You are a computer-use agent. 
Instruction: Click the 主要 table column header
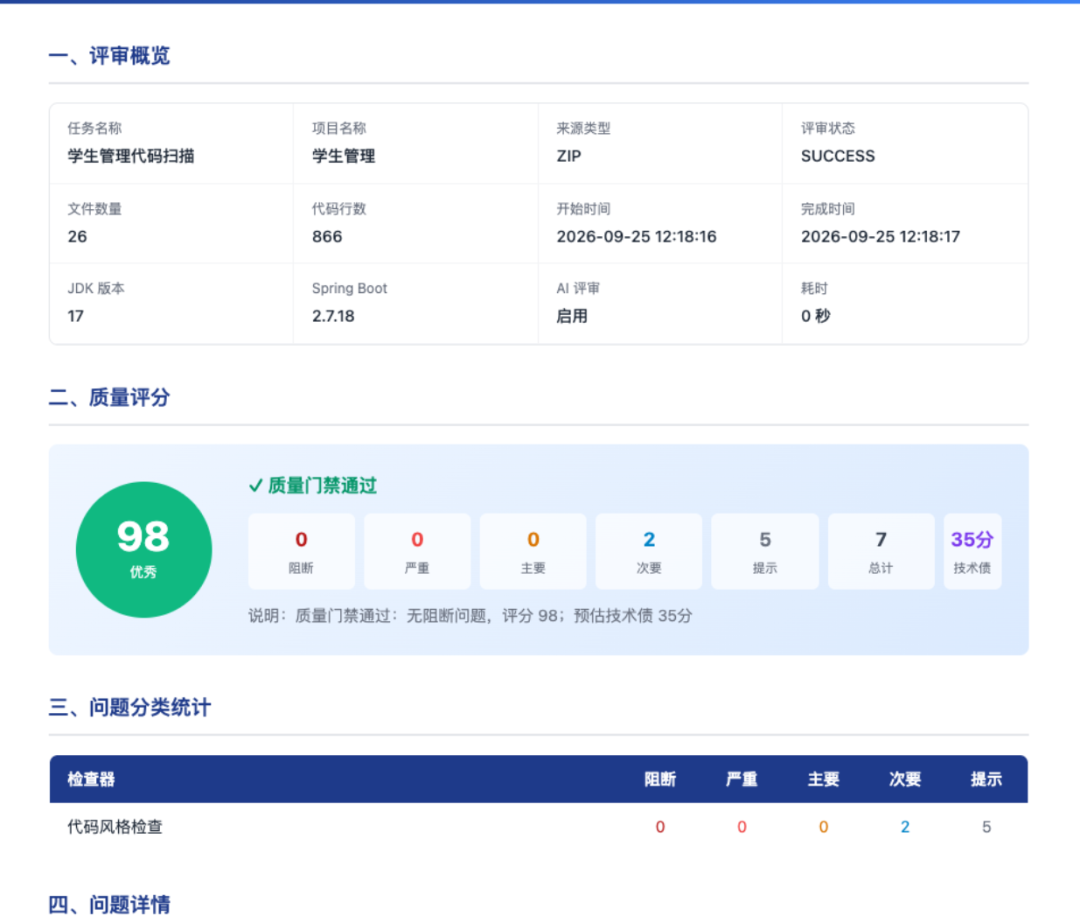(823, 779)
